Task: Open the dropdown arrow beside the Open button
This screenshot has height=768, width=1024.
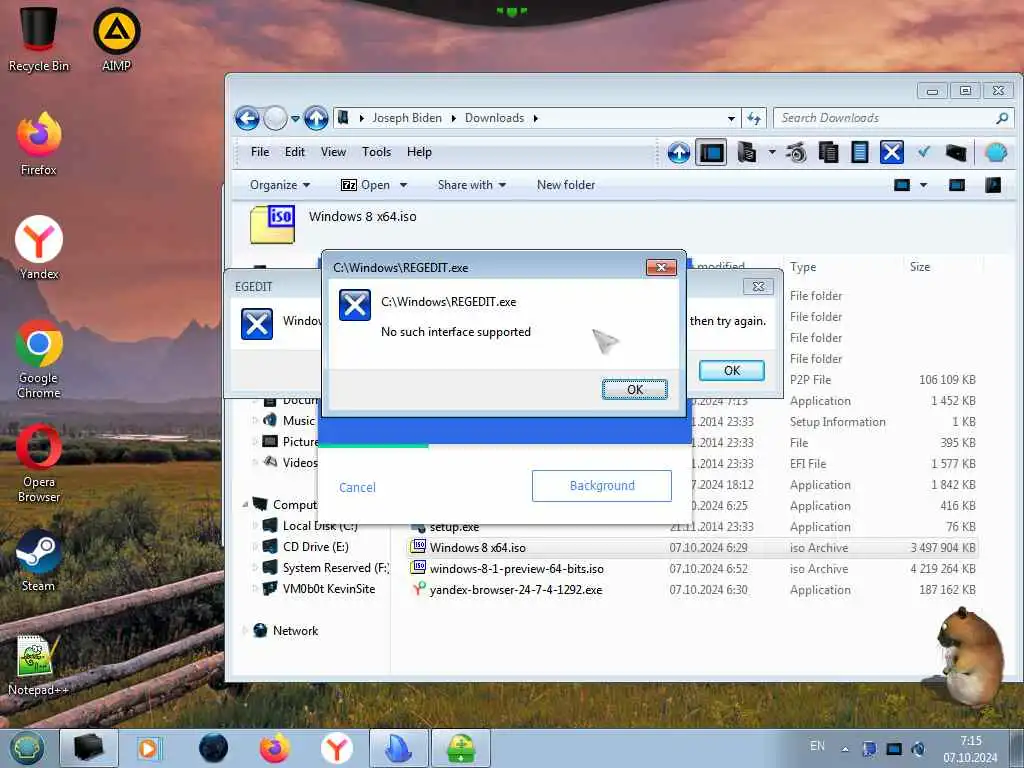Action: 404,185
